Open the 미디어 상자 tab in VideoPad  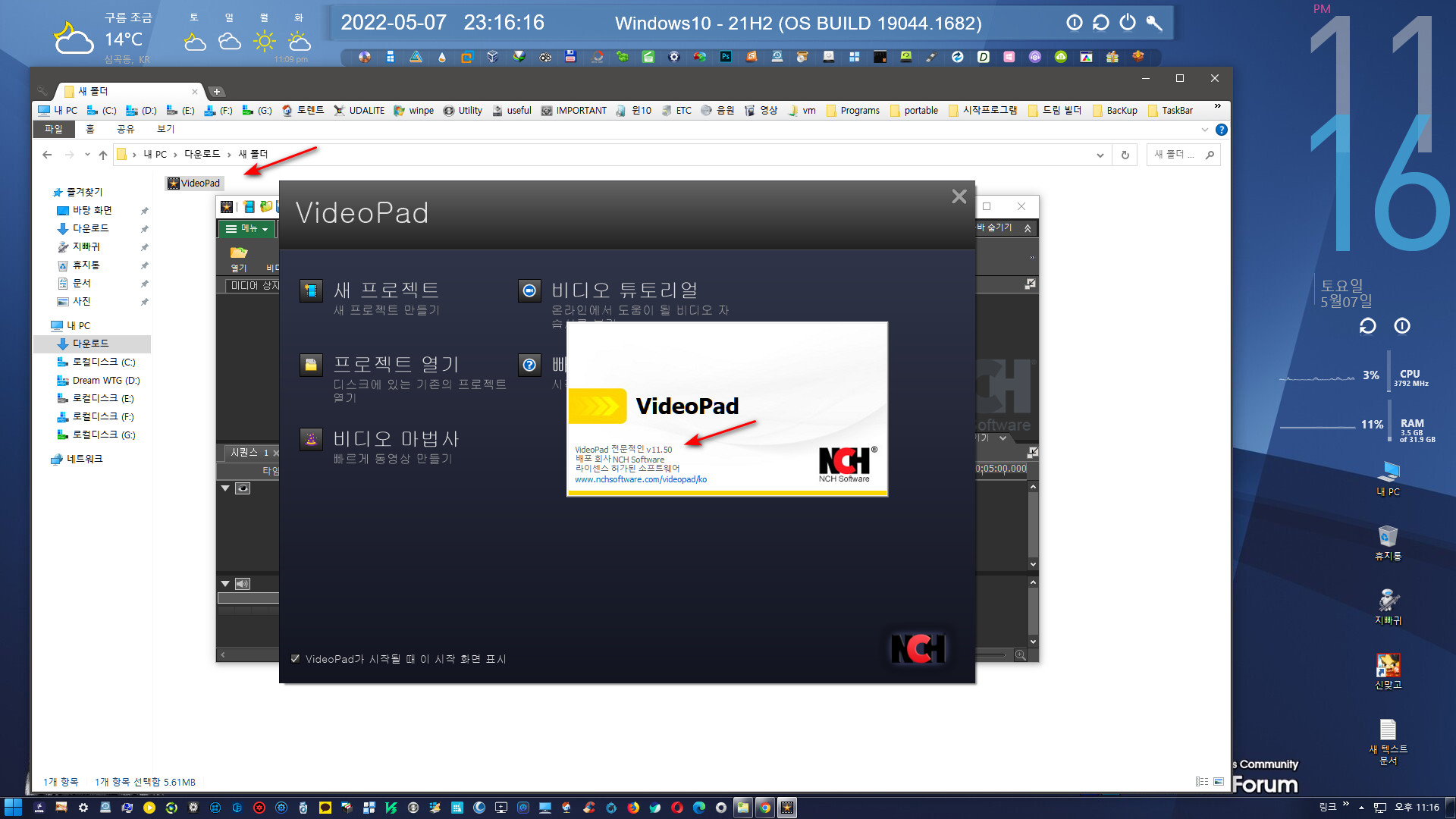pyautogui.click(x=254, y=286)
